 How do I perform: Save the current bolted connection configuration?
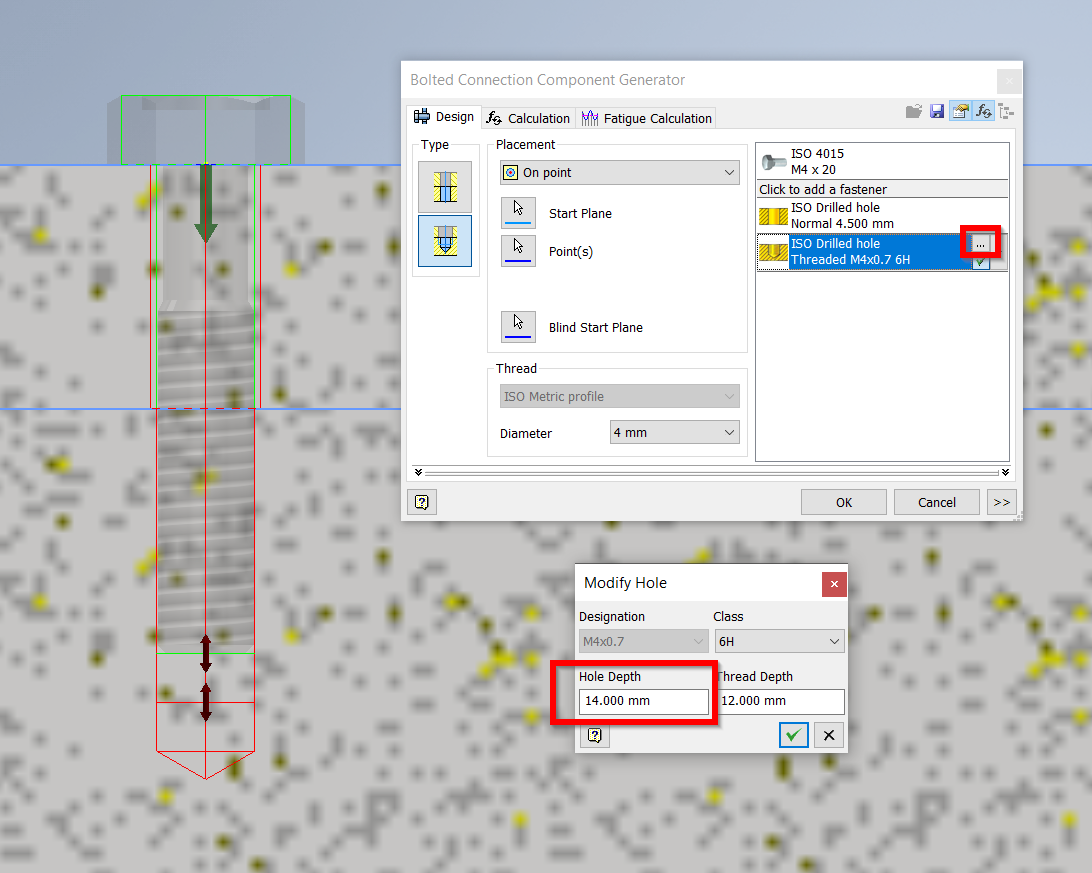936,111
